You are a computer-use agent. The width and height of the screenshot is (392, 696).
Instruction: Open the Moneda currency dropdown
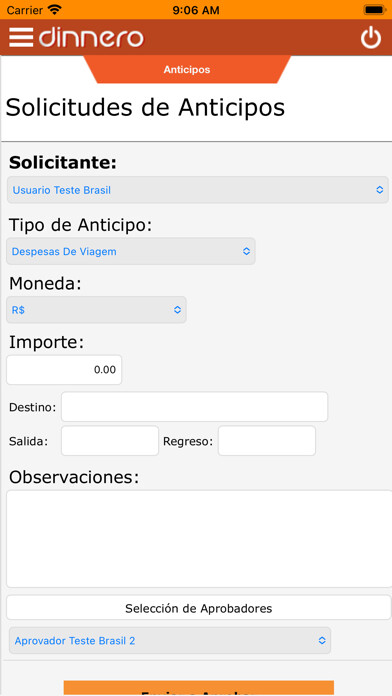96,310
